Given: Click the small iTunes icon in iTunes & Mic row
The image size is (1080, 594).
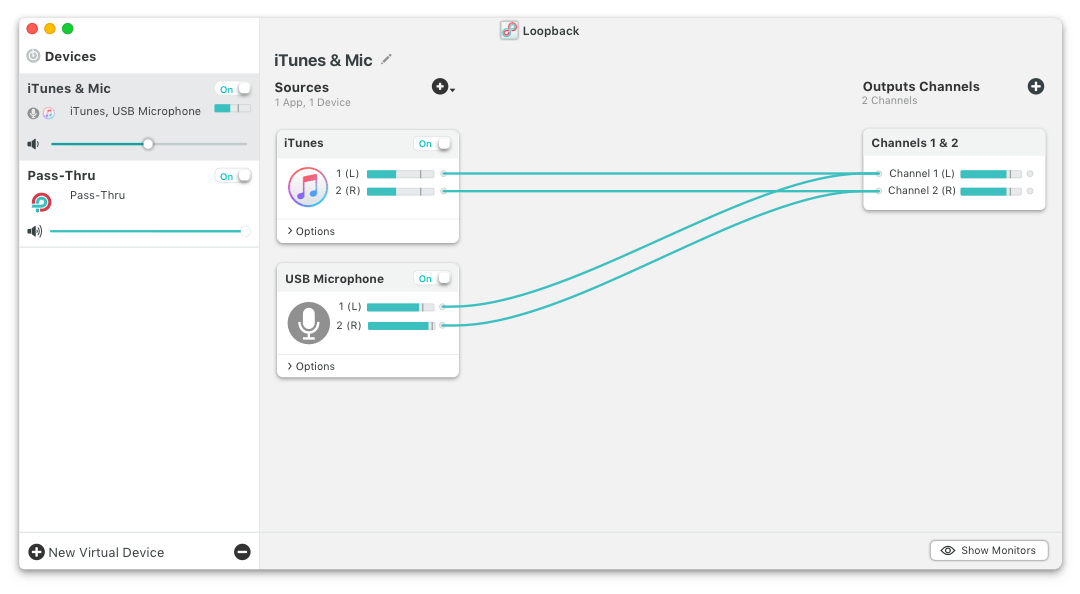Looking at the screenshot, I should click(x=49, y=113).
